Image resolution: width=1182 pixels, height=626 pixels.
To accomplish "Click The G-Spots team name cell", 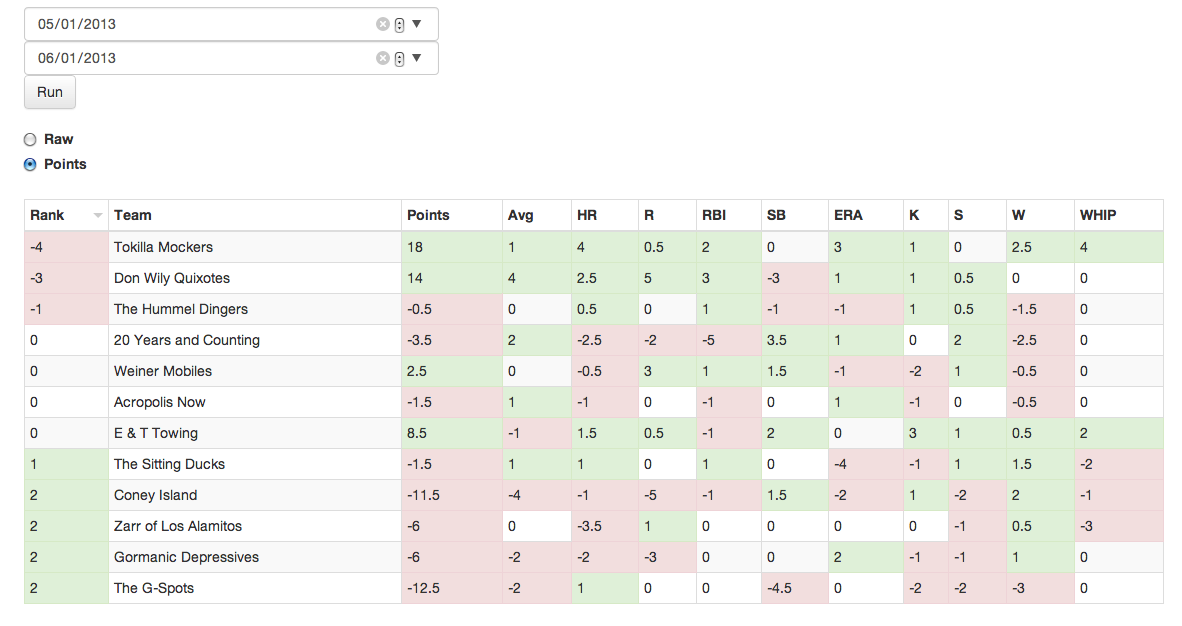I will click(x=154, y=588).
